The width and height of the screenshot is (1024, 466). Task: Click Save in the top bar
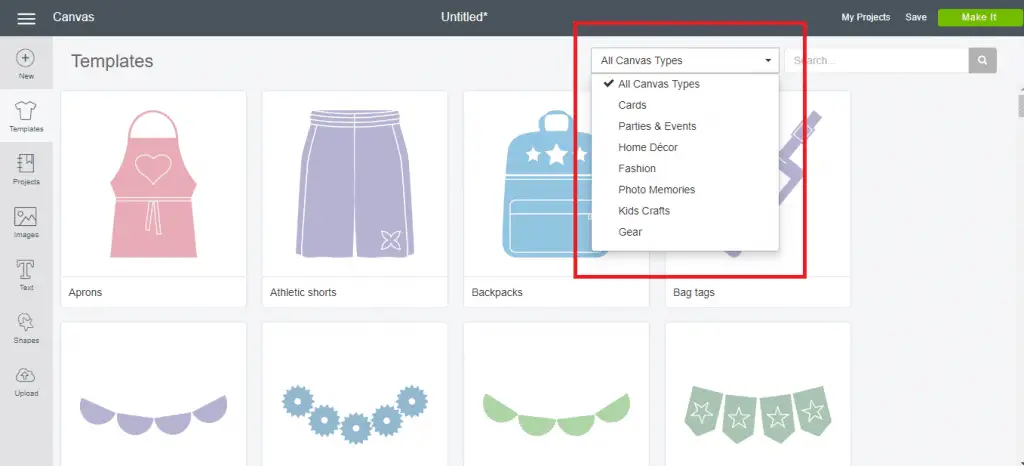tap(916, 18)
